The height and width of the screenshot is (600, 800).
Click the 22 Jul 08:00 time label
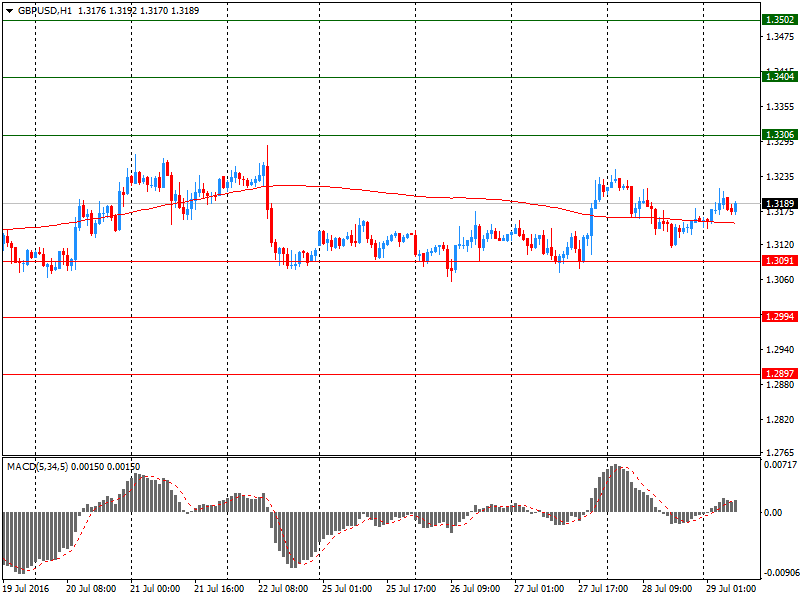[283, 589]
